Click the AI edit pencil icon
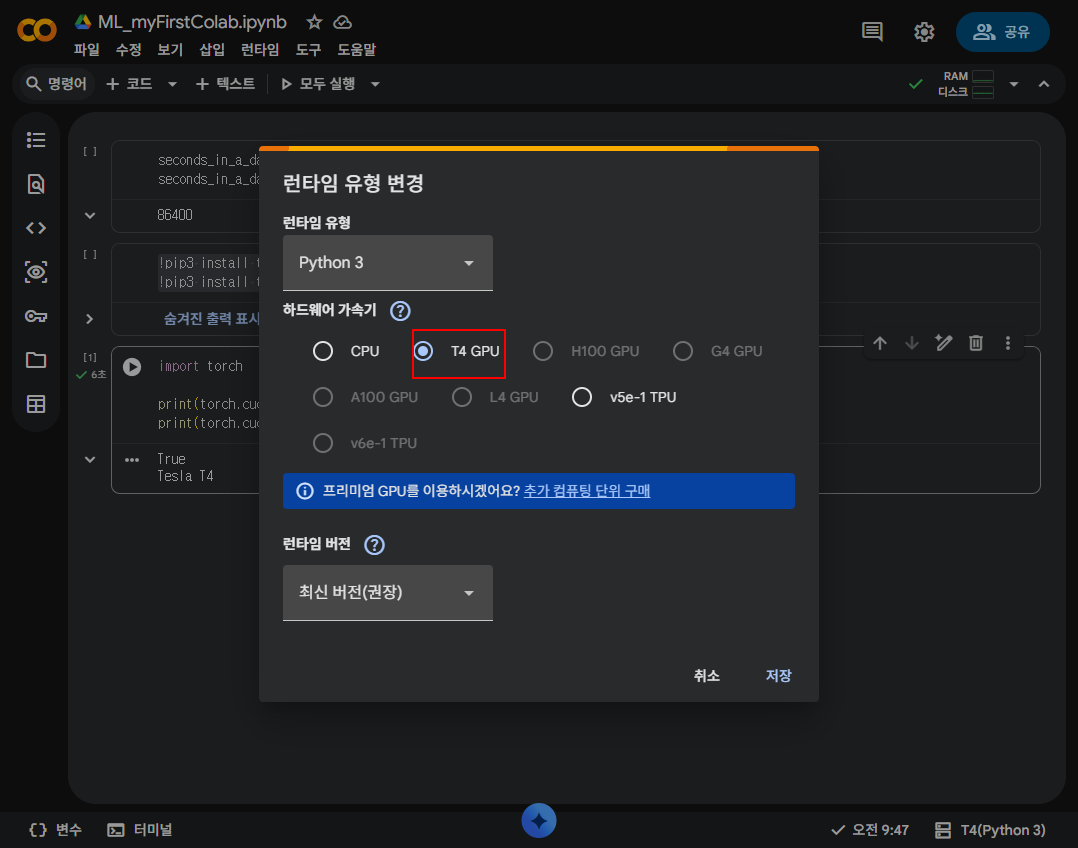 pos(943,343)
